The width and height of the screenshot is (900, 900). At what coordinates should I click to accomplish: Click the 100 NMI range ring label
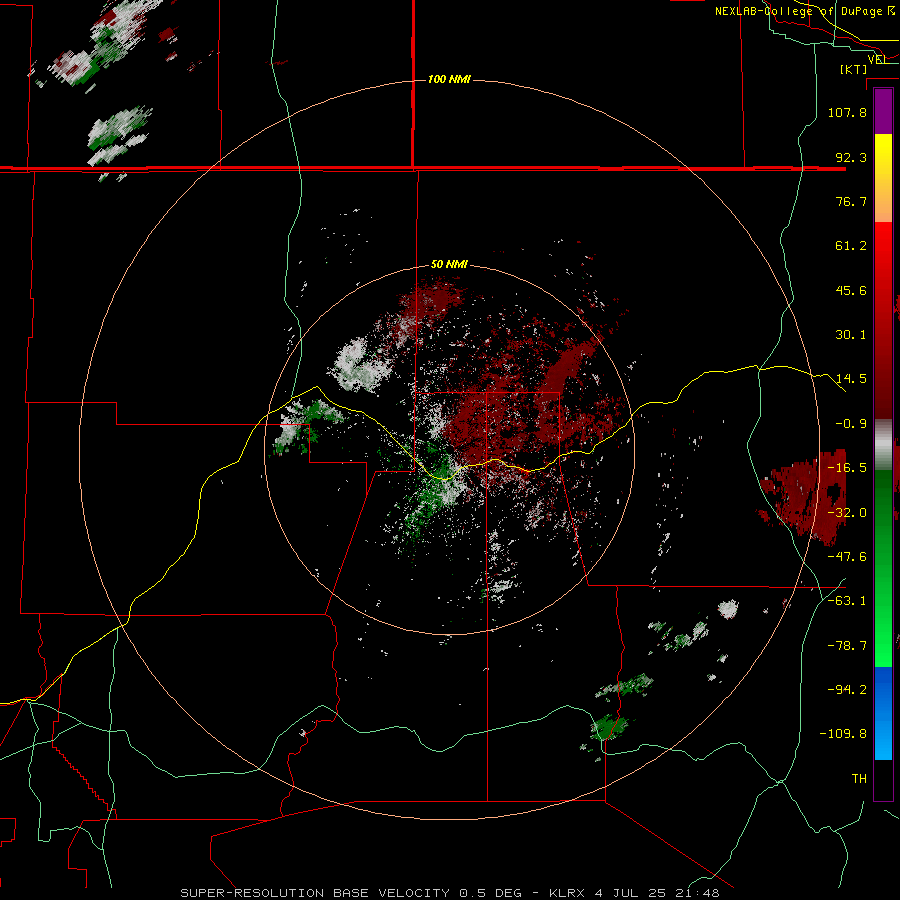[449, 79]
